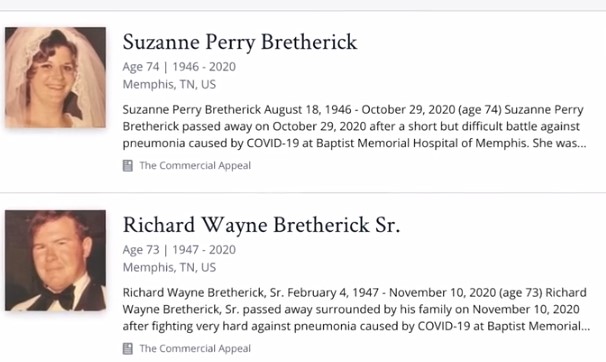Click top border above Suzanne's obituary card

coord(303,11)
